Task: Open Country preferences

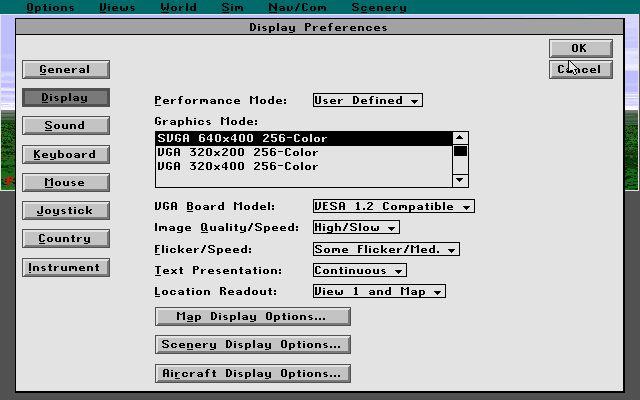Action: click(66, 238)
